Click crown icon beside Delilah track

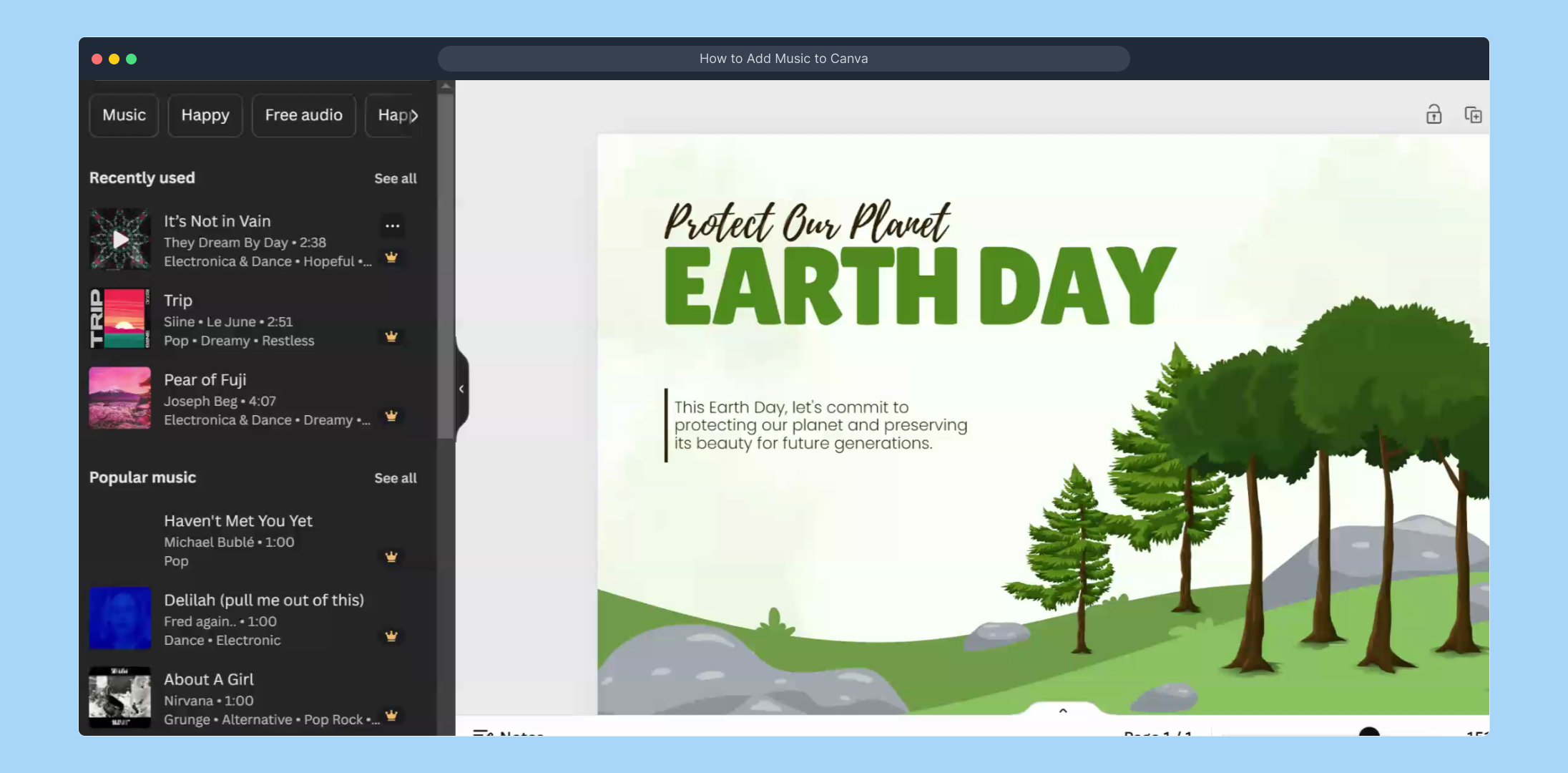391,636
